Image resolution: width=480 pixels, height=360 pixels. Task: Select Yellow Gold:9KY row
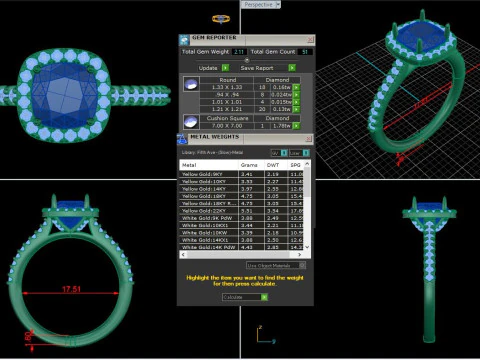click(x=242, y=174)
